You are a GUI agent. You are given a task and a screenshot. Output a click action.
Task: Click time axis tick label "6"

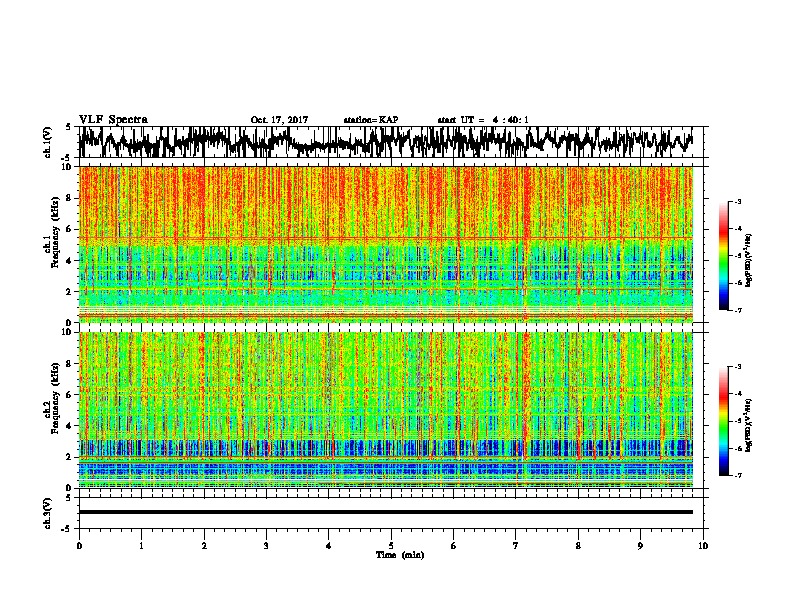454,546
